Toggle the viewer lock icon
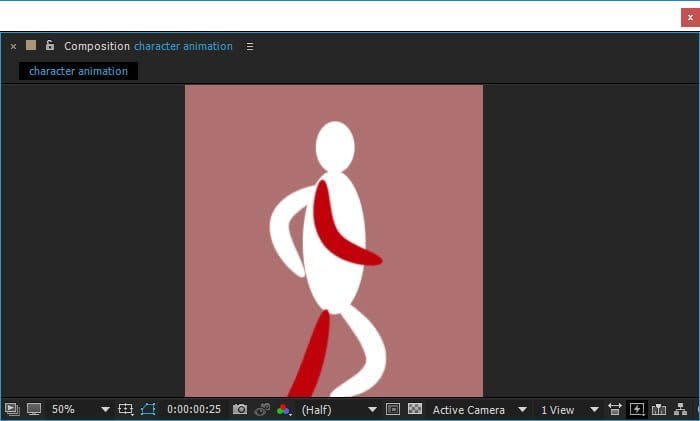 click(x=50, y=45)
